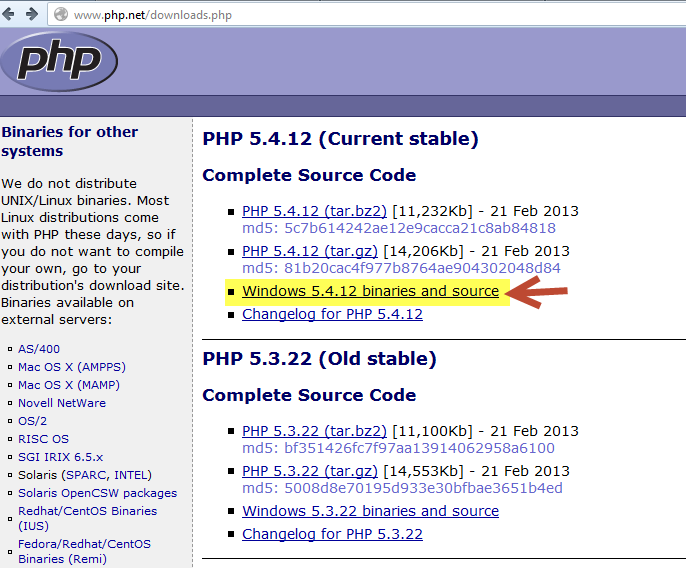Download PHP 5.4.12 (tar.gz)
686x568 pixels.
pos(310,251)
